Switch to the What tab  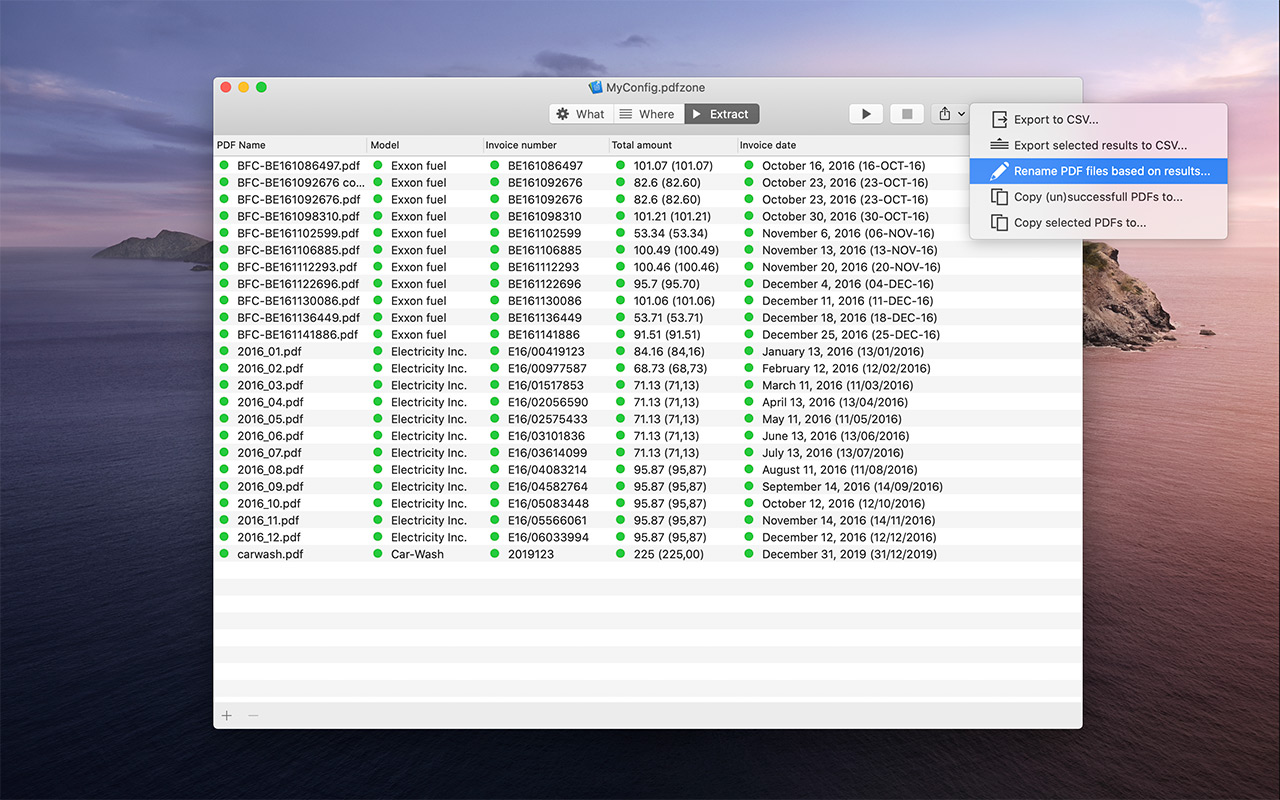[580, 114]
